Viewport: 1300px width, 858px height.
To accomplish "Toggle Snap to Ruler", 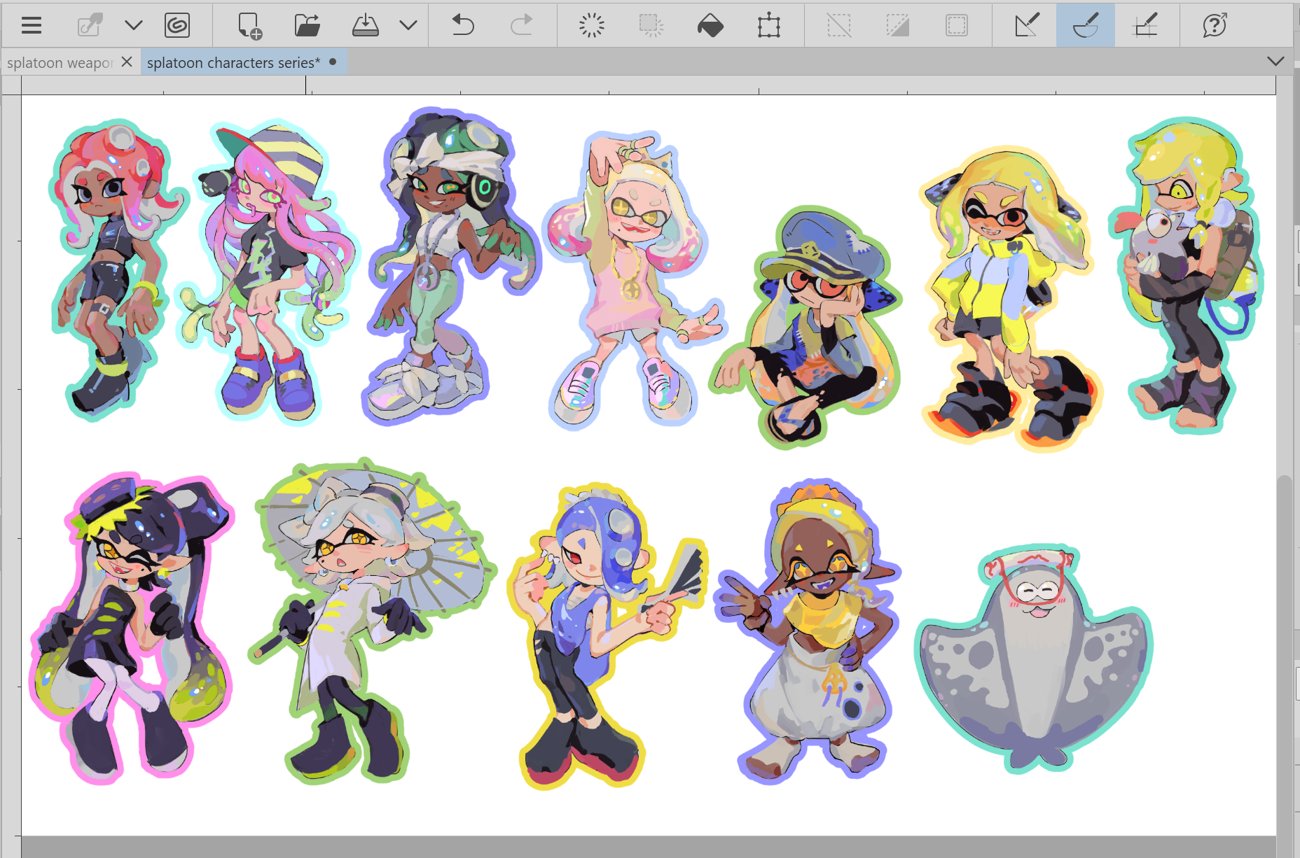I will (x=1027, y=25).
